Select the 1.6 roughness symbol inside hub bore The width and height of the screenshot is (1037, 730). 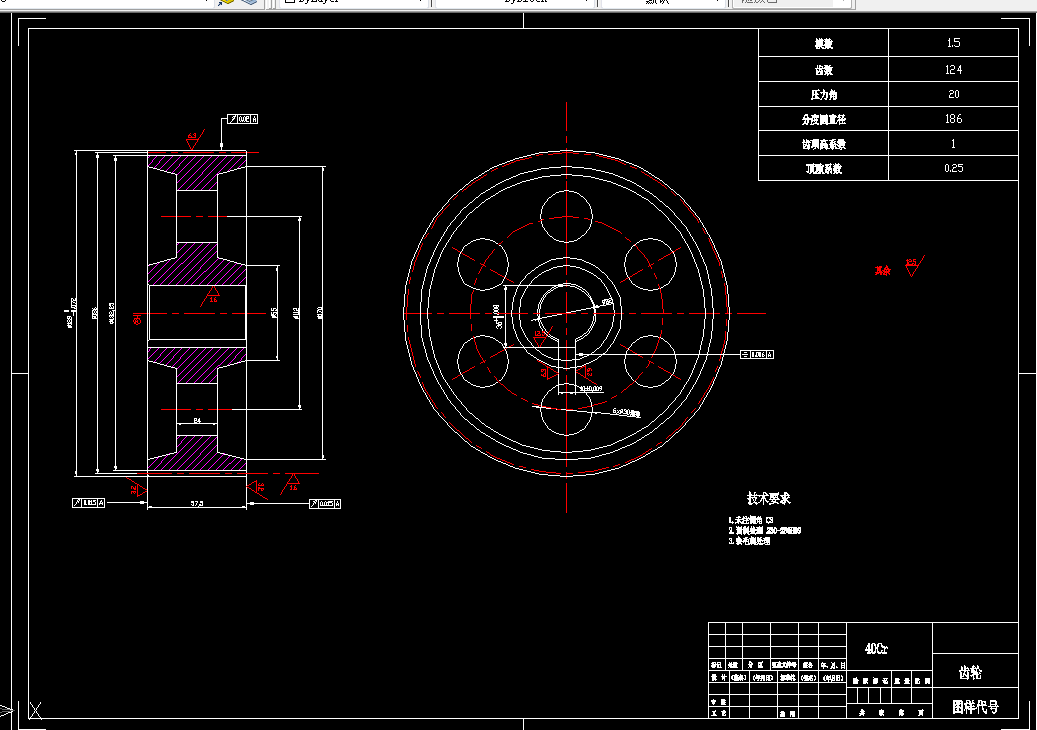(x=211, y=296)
